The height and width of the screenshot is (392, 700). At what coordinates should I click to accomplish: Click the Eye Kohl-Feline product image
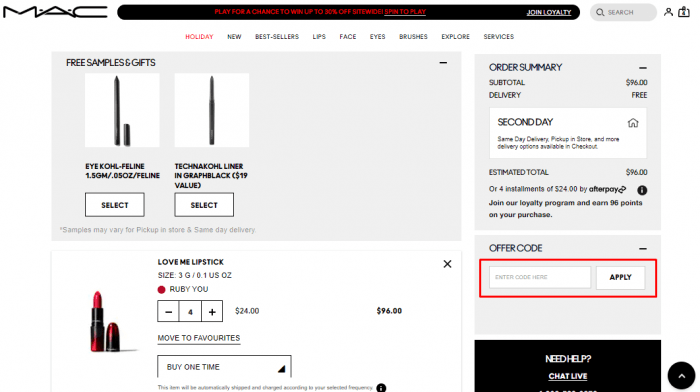pyautogui.click(x=122, y=110)
